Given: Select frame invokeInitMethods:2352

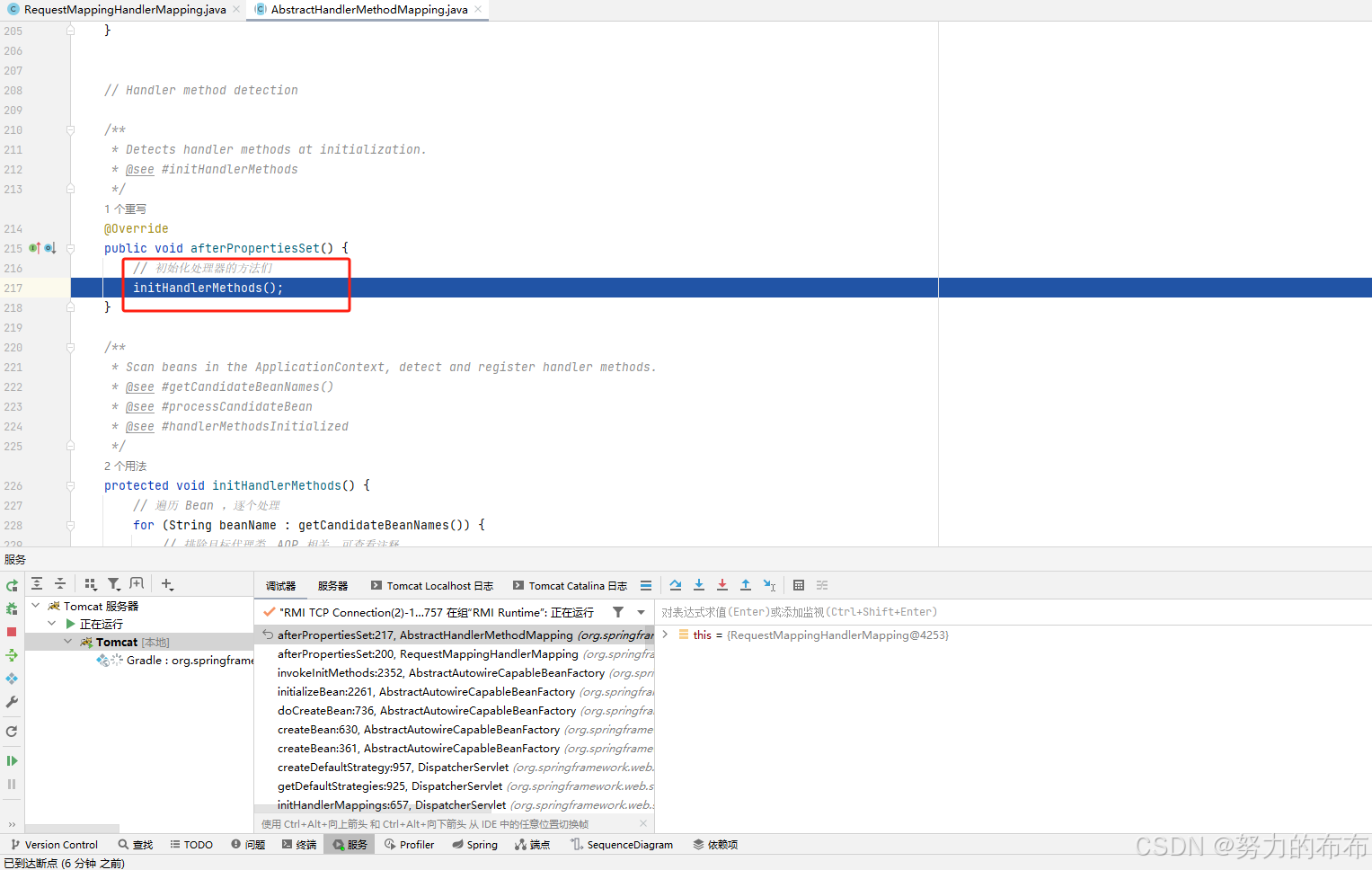Looking at the screenshot, I should click(x=455, y=673).
